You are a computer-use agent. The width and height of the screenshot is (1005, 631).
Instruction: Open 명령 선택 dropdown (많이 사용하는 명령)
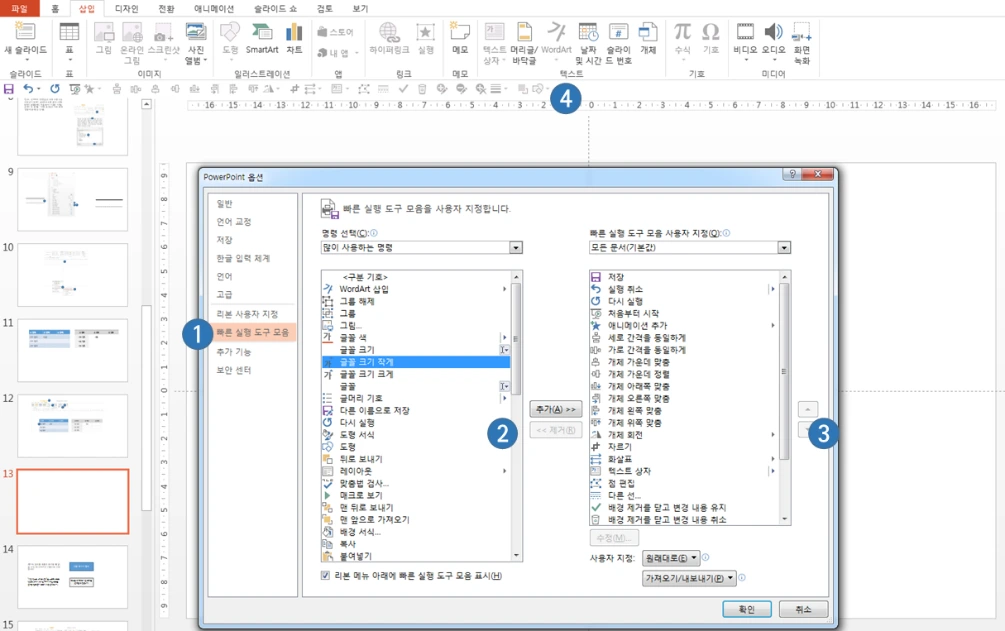(515, 248)
